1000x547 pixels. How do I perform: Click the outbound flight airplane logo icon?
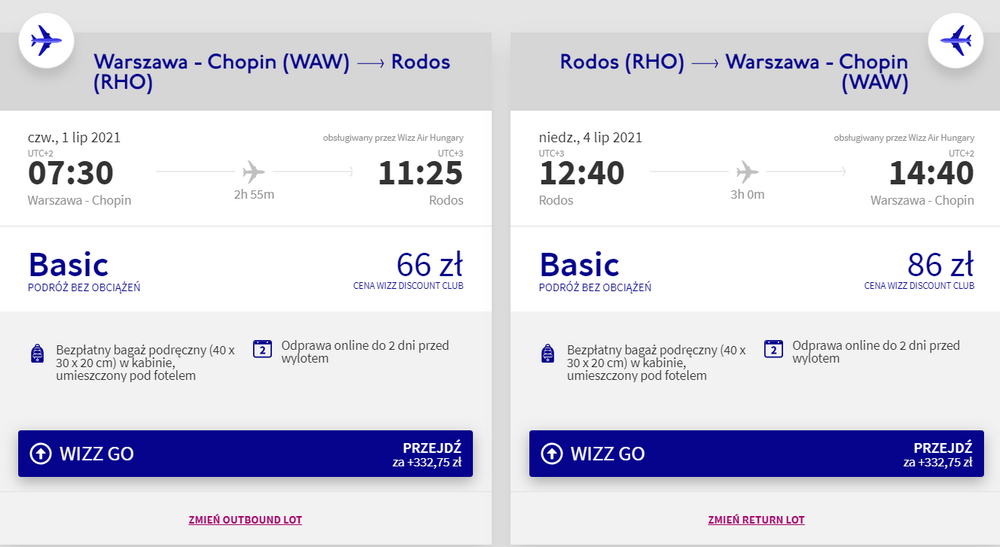(46, 41)
